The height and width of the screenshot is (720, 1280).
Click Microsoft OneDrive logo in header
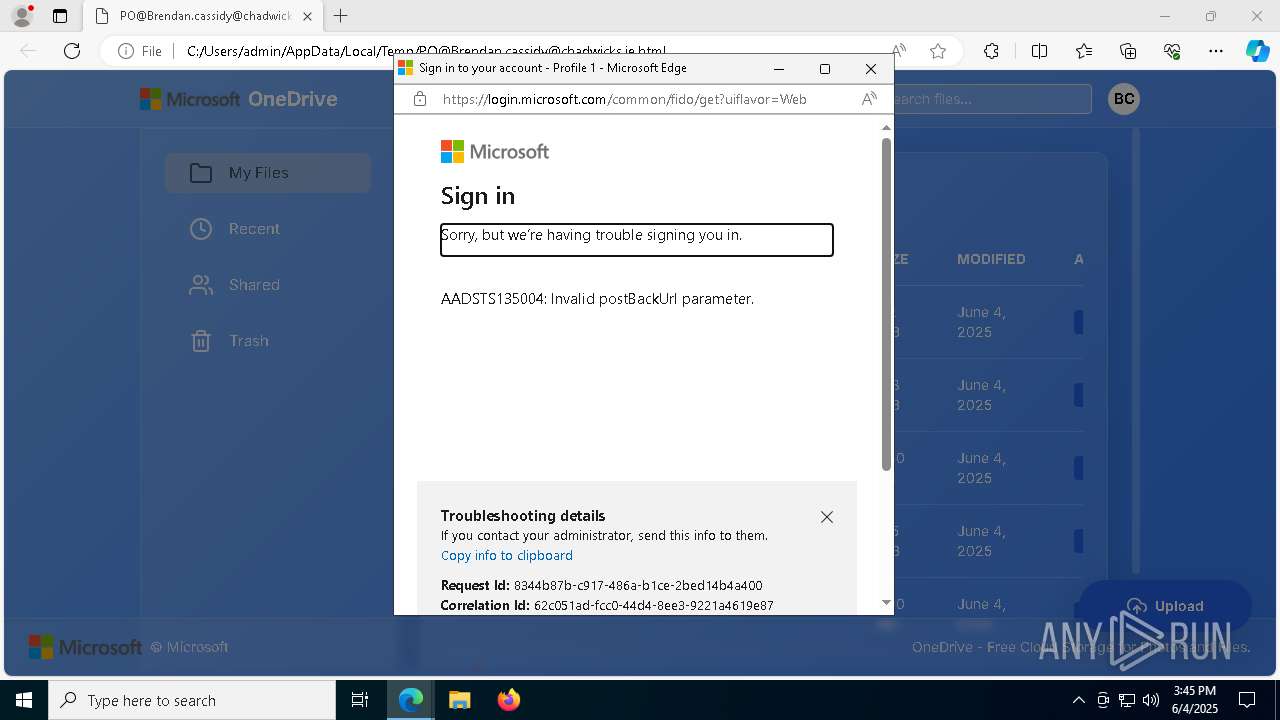238,99
